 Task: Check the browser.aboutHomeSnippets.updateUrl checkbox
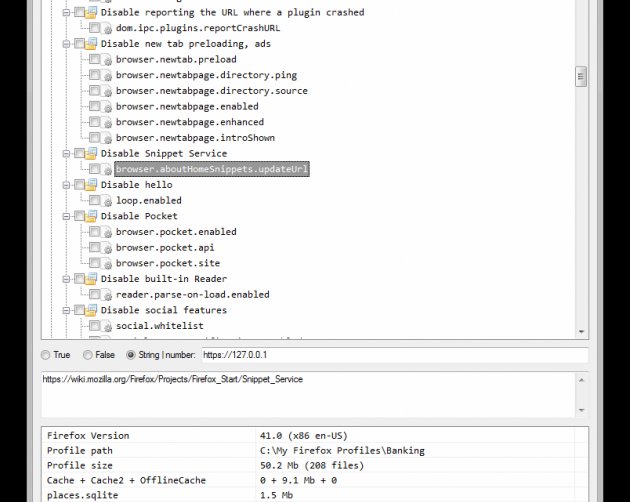[95, 169]
